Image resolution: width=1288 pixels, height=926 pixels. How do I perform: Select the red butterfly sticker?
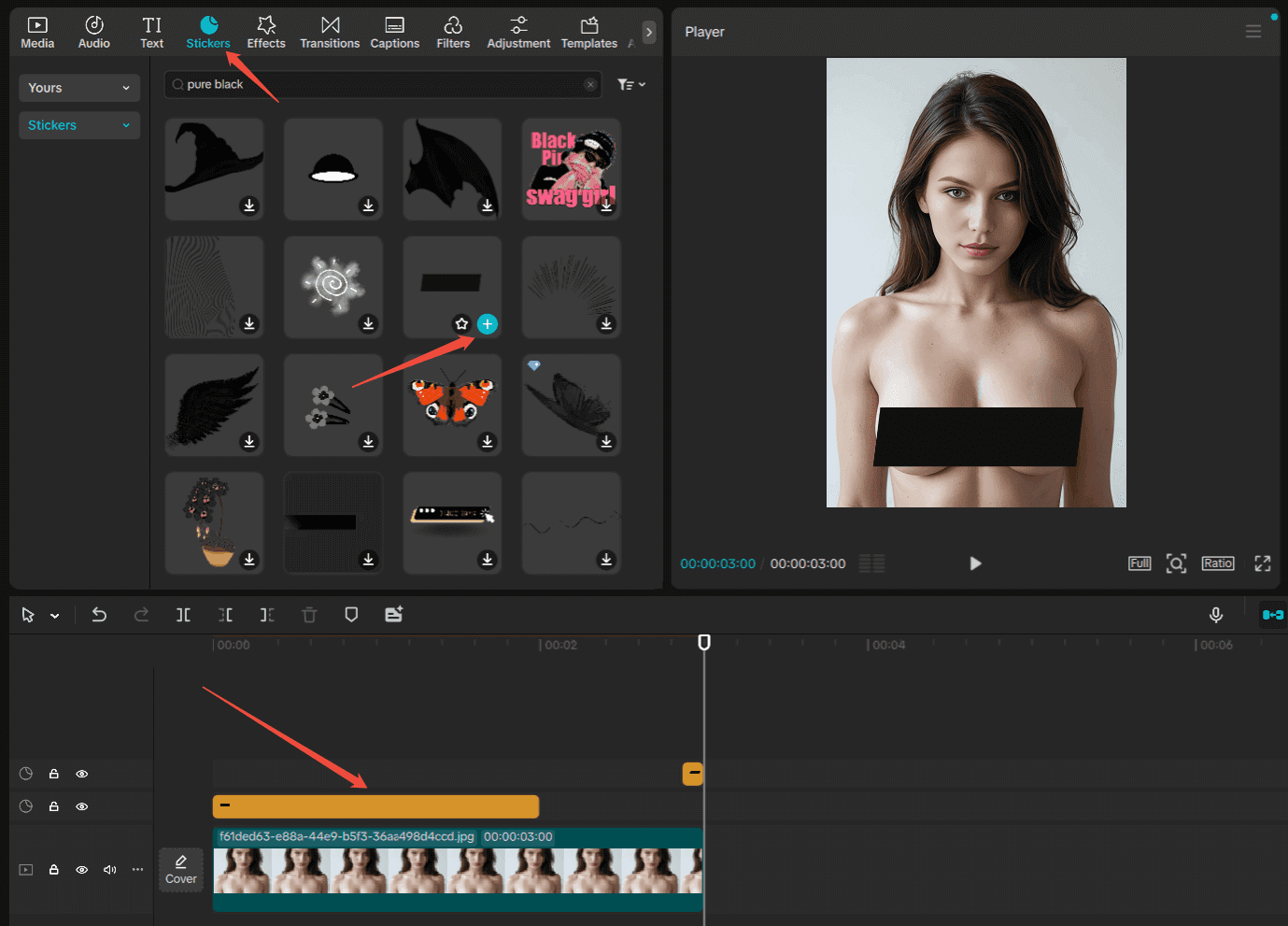click(x=452, y=405)
